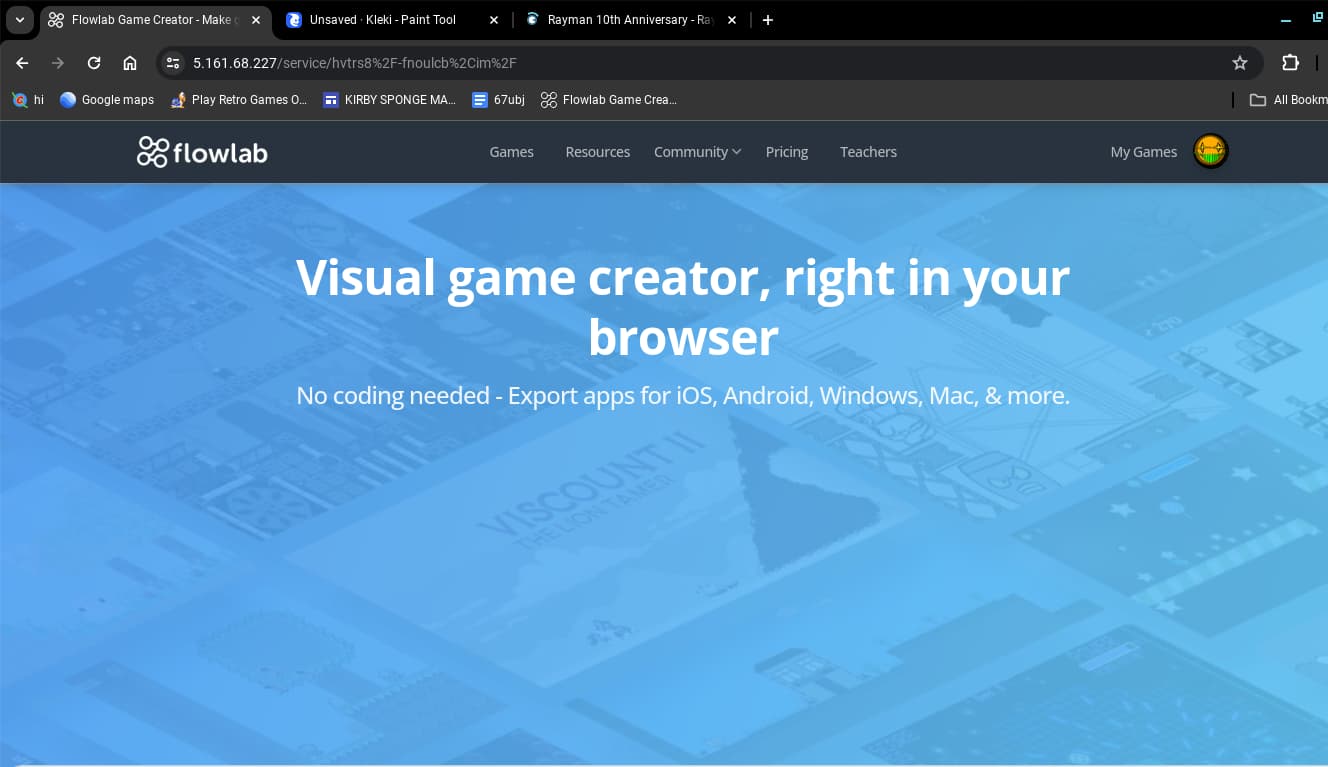Click the extensions puzzle icon
This screenshot has height=767, width=1328.
click(x=1291, y=63)
